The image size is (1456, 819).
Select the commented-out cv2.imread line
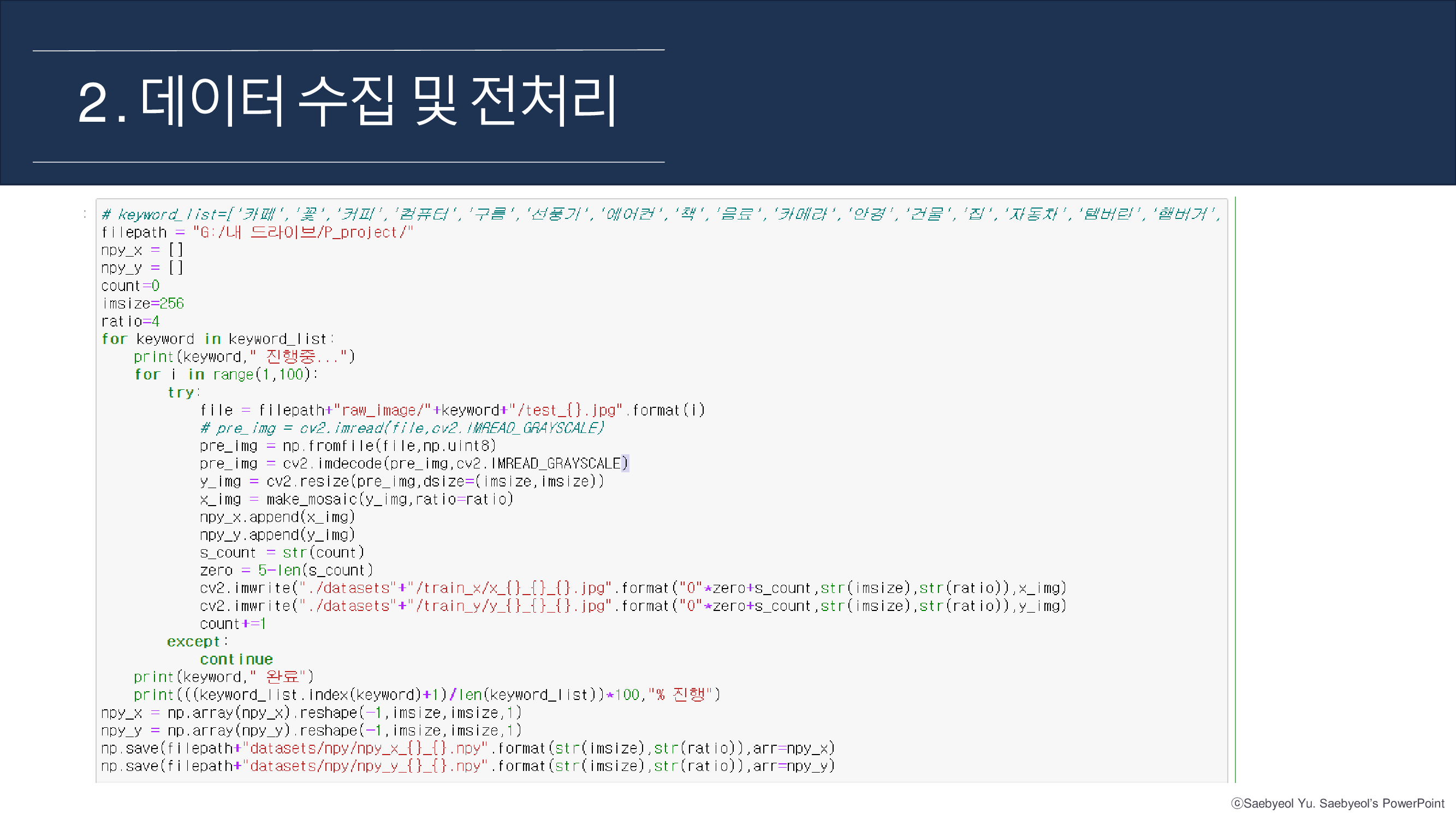click(x=401, y=428)
